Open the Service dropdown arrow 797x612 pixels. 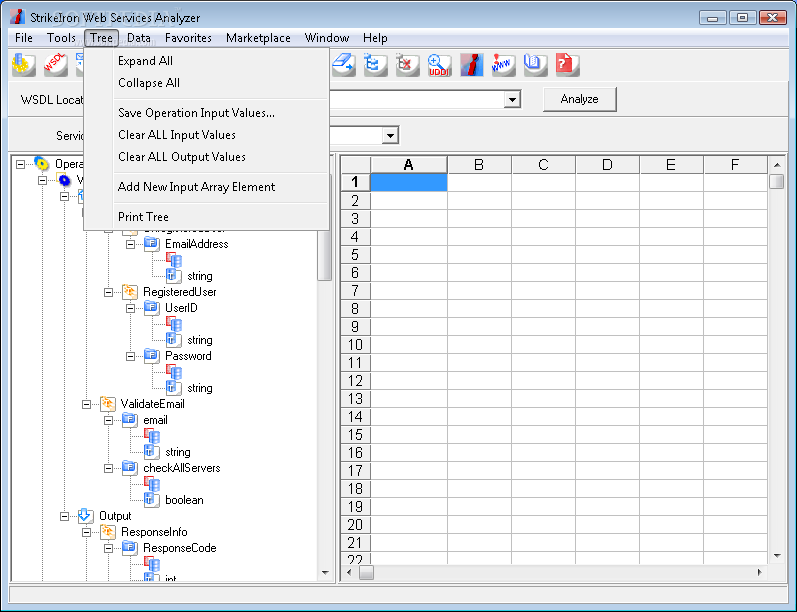click(390, 136)
